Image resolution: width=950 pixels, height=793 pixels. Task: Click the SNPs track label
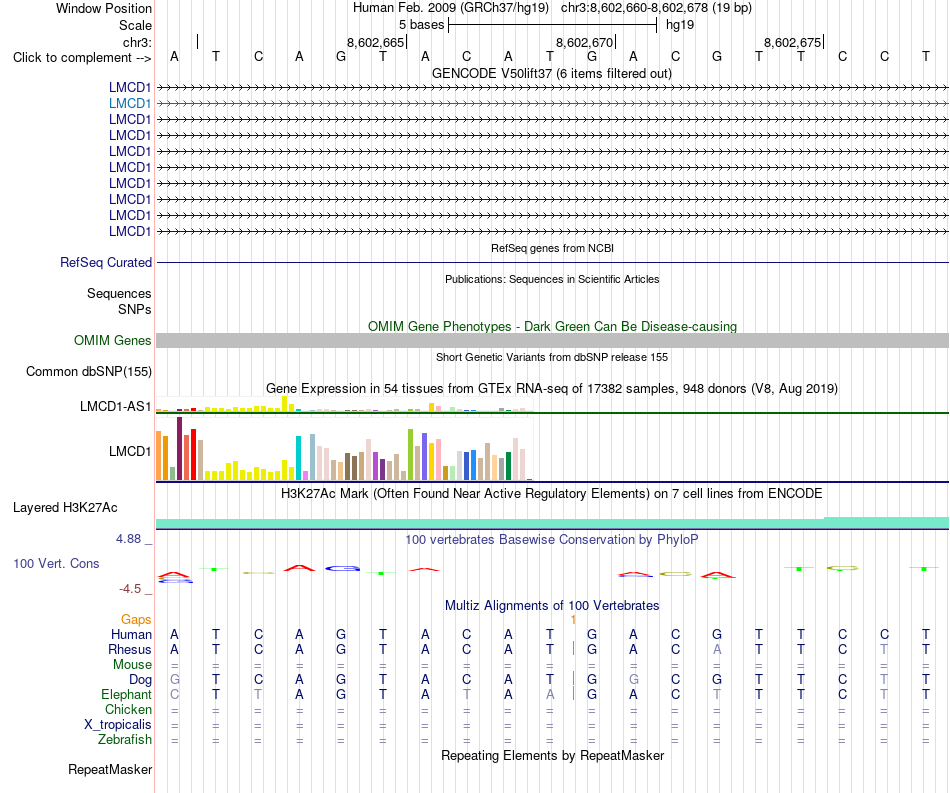[135, 309]
